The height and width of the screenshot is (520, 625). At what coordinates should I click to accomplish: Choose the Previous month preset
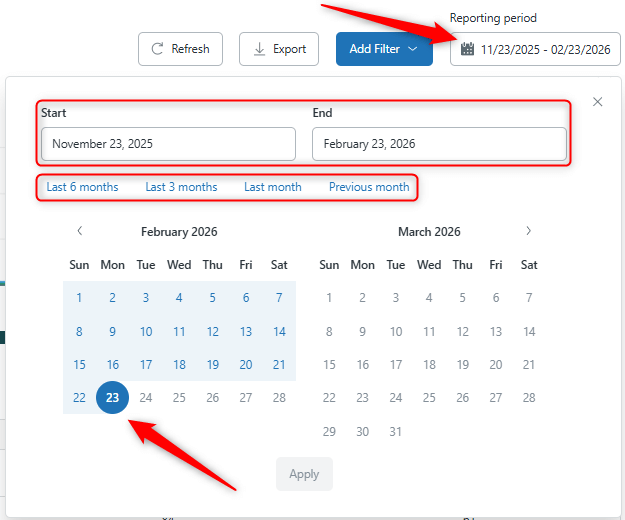tap(369, 187)
